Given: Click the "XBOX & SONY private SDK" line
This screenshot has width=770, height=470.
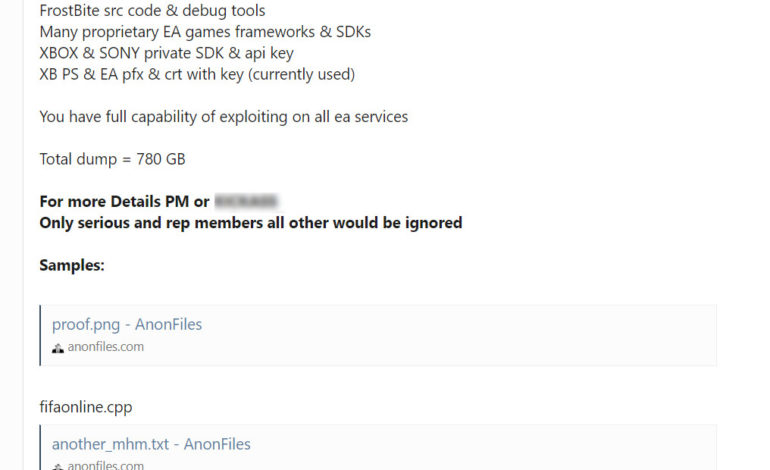Looking at the screenshot, I should tap(166, 53).
